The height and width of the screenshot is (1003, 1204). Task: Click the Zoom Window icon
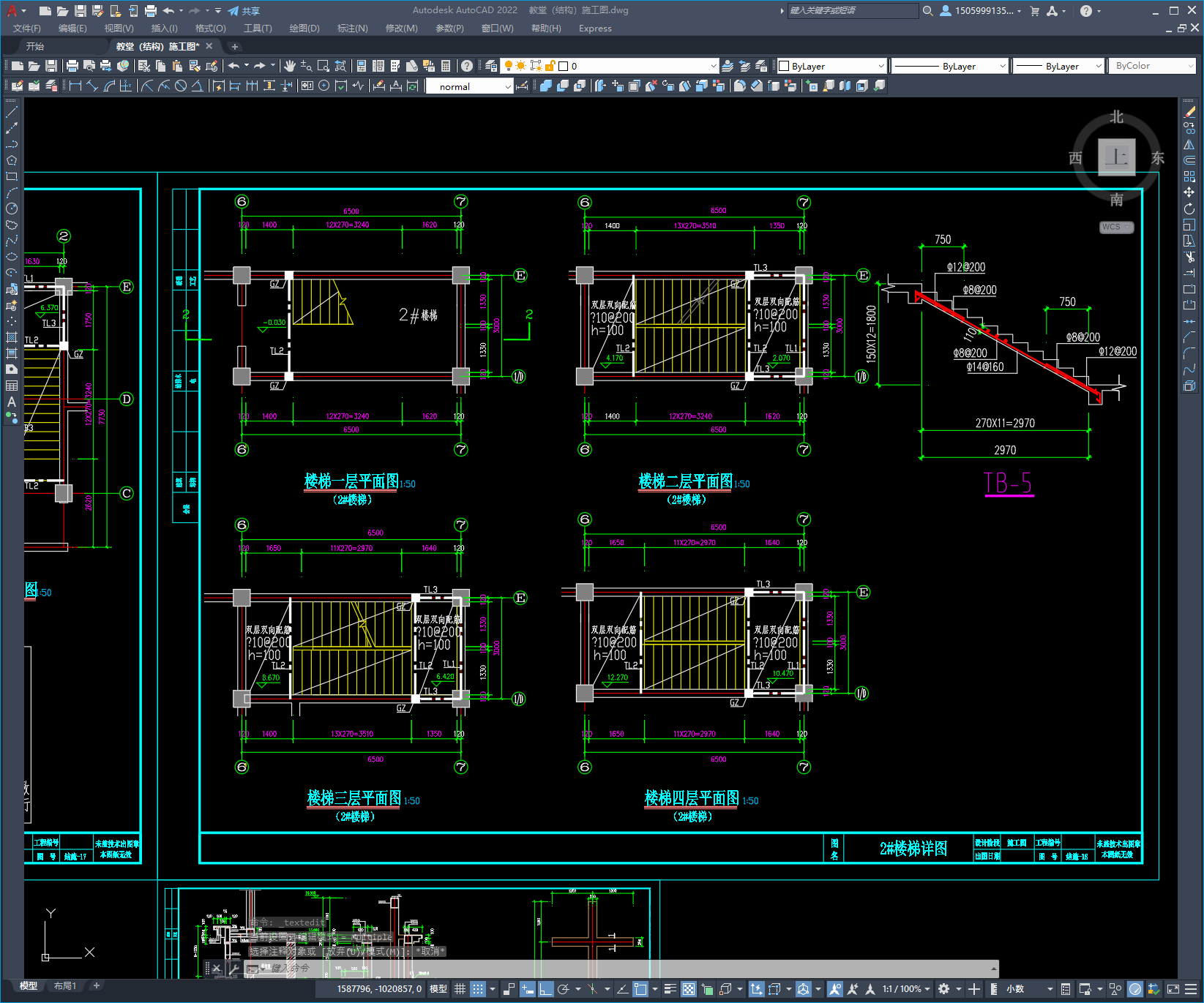click(324, 66)
